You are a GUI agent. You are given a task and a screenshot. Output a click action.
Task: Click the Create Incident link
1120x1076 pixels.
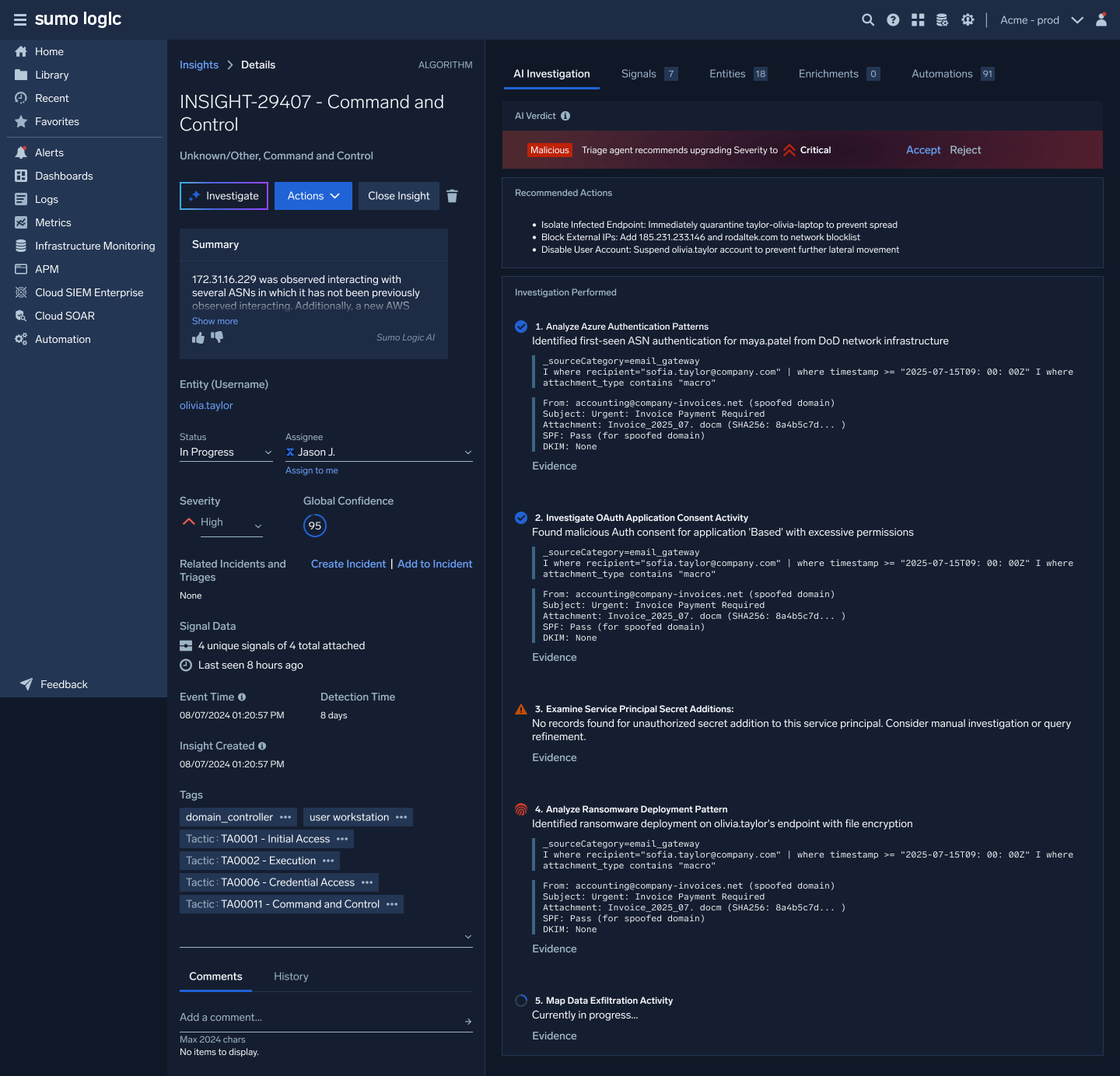click(x=348, y=564)
